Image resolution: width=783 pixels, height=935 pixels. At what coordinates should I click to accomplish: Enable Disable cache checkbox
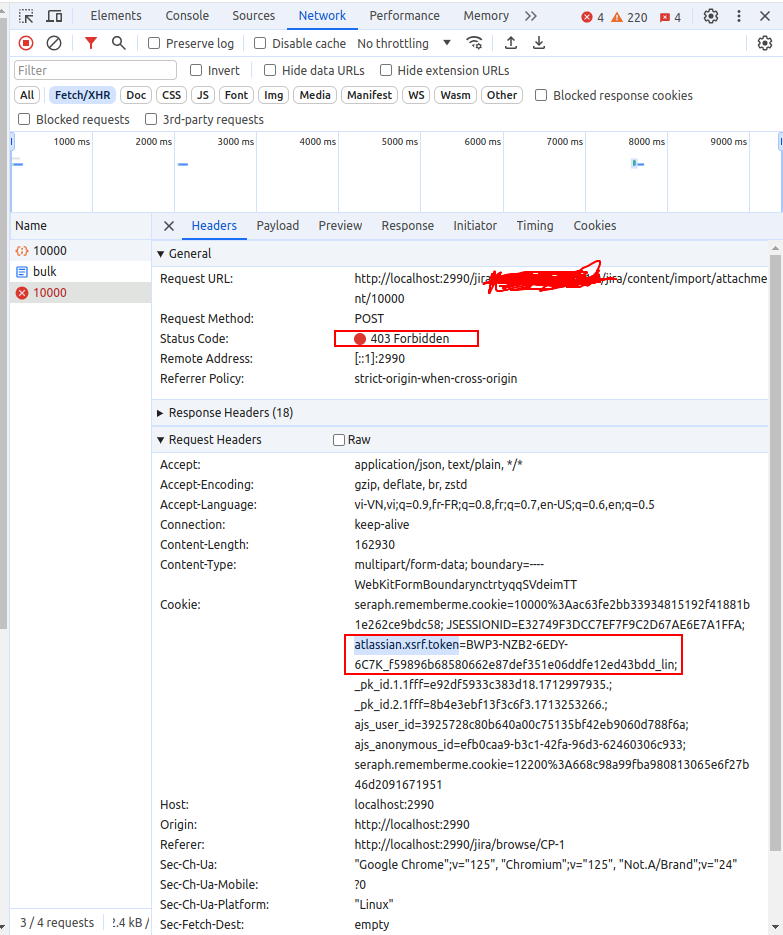tap(260, 43)
